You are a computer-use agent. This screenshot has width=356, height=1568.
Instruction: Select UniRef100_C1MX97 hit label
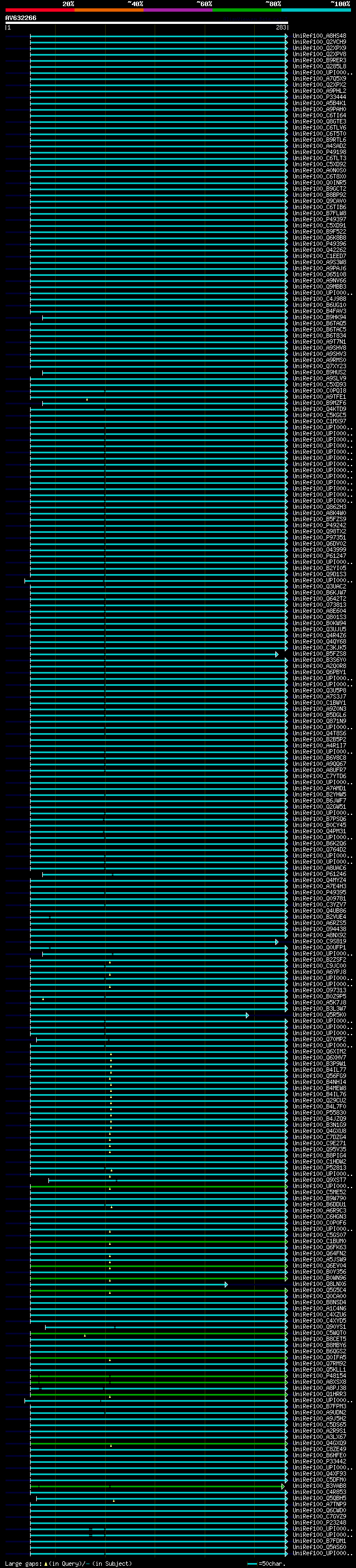pos(319,421)
